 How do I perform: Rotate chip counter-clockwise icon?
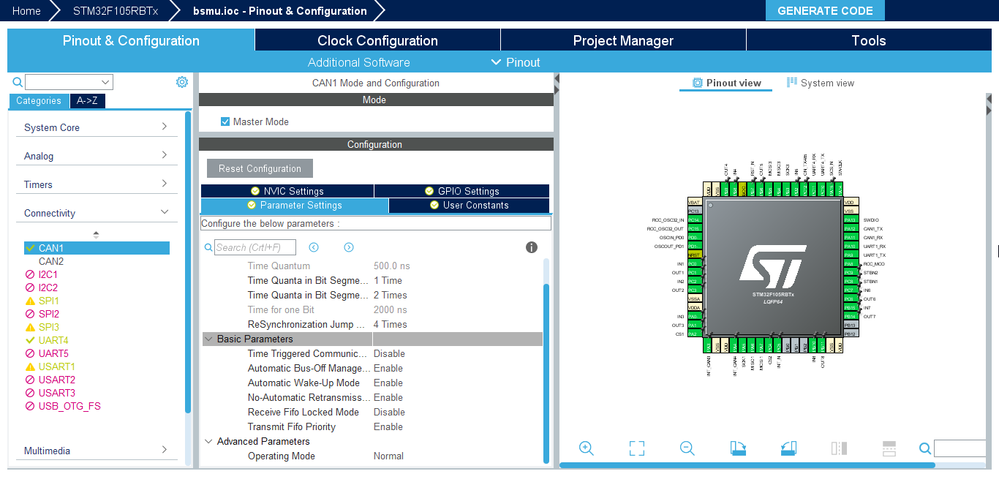tap(788, 448)
